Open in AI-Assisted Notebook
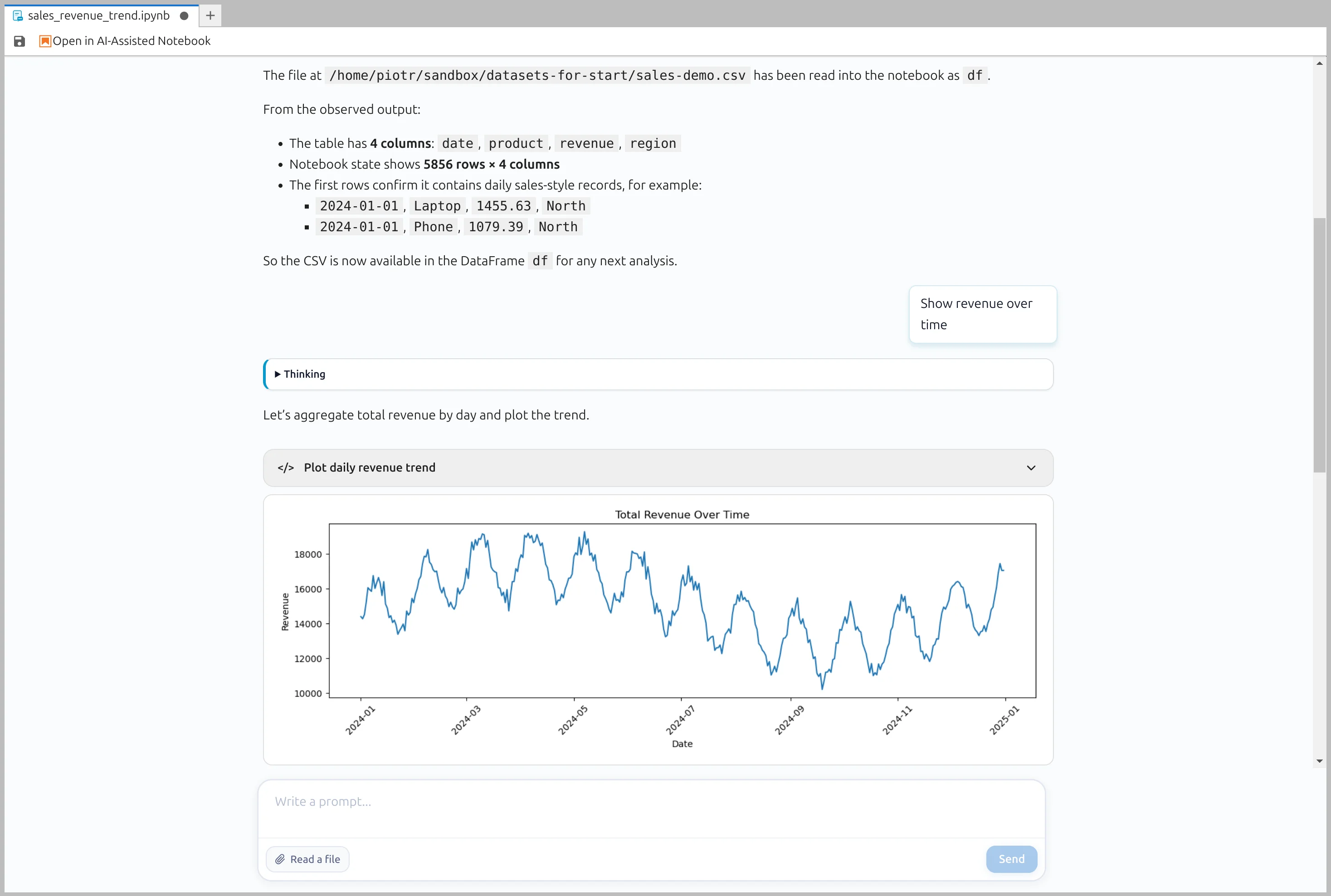Image resolution: width=1331 pixels, height=896 pixels. [132, 40]
